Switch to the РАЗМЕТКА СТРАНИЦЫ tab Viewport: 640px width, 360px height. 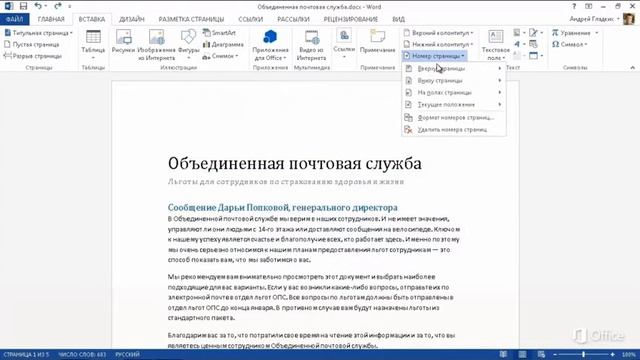coord(191,19)
